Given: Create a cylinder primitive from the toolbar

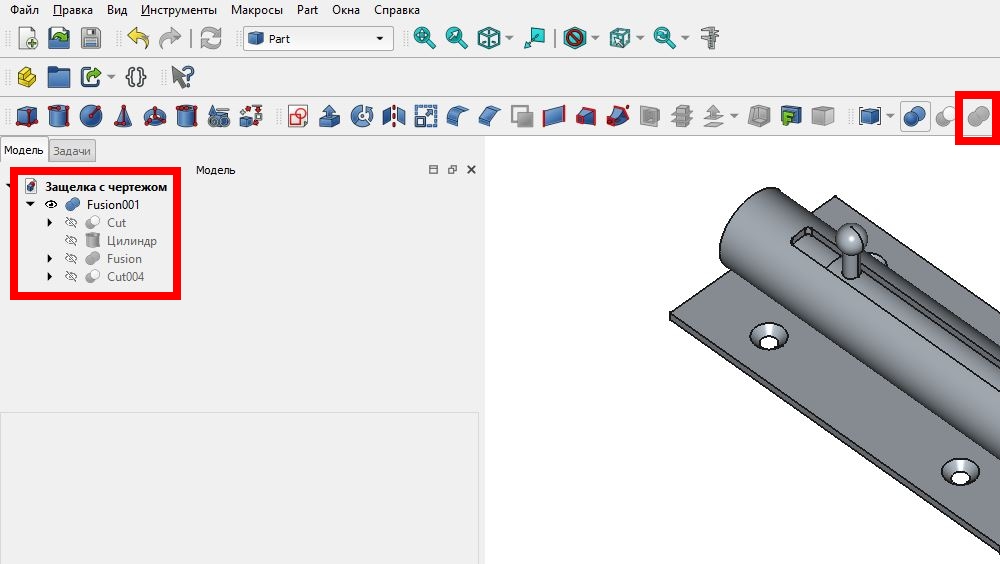Looking at the screenshot, I should click(x=59, y=116).
